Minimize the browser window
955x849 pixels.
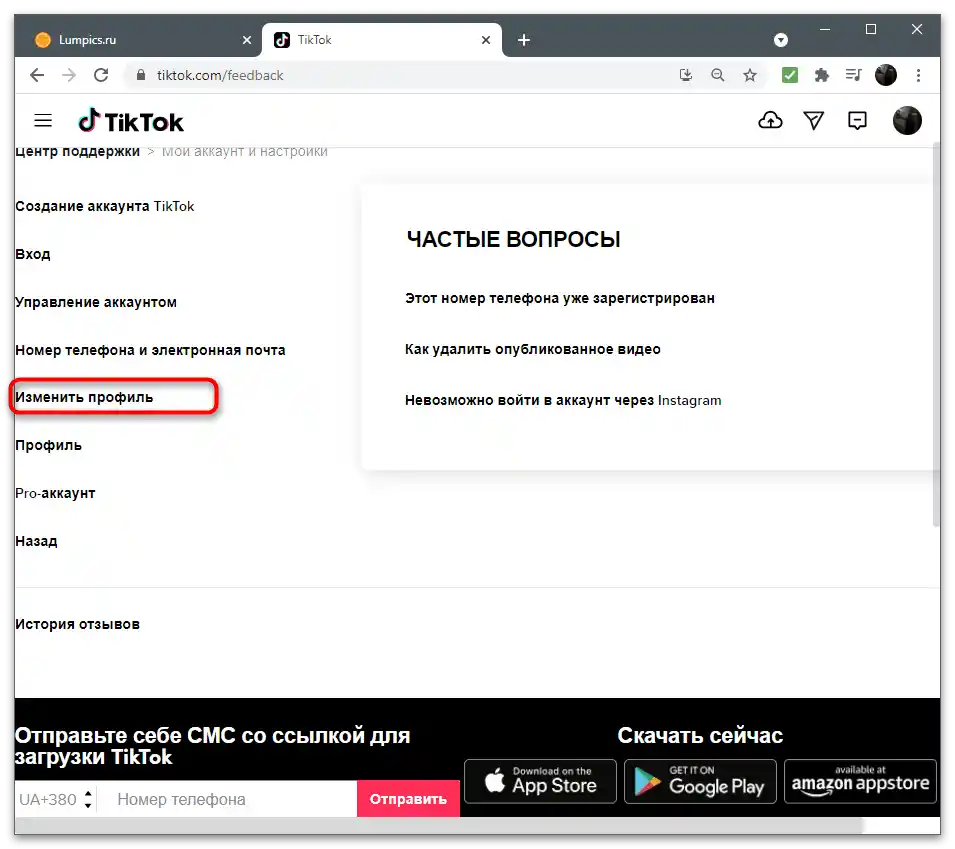click(825, 29)
